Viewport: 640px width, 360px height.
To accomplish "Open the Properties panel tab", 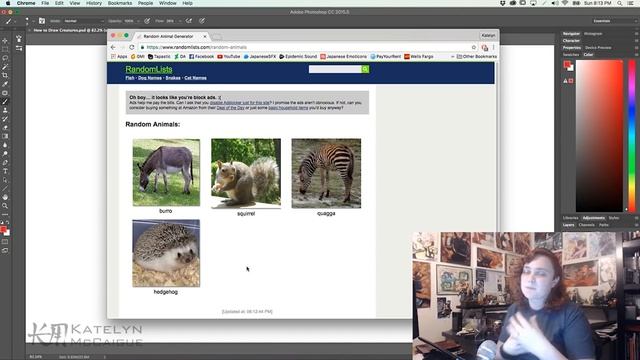I will (x=571, y=47).
